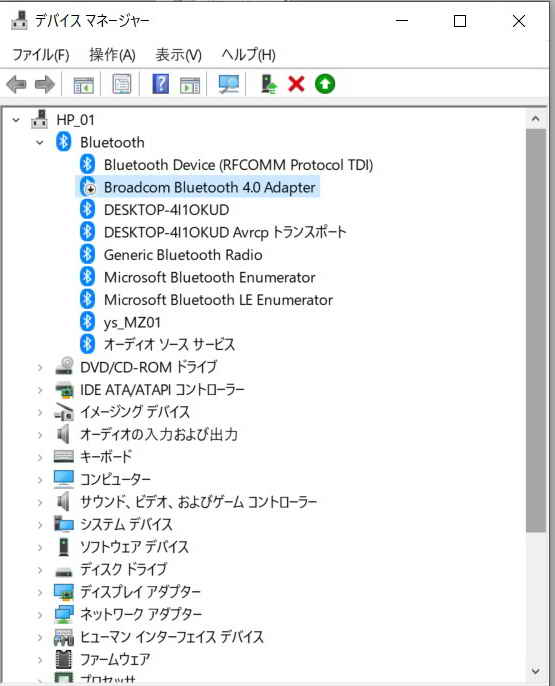555x686 pixels.
Task: Select the ディスク ドライブ label
Action: [x=123, y=569]
